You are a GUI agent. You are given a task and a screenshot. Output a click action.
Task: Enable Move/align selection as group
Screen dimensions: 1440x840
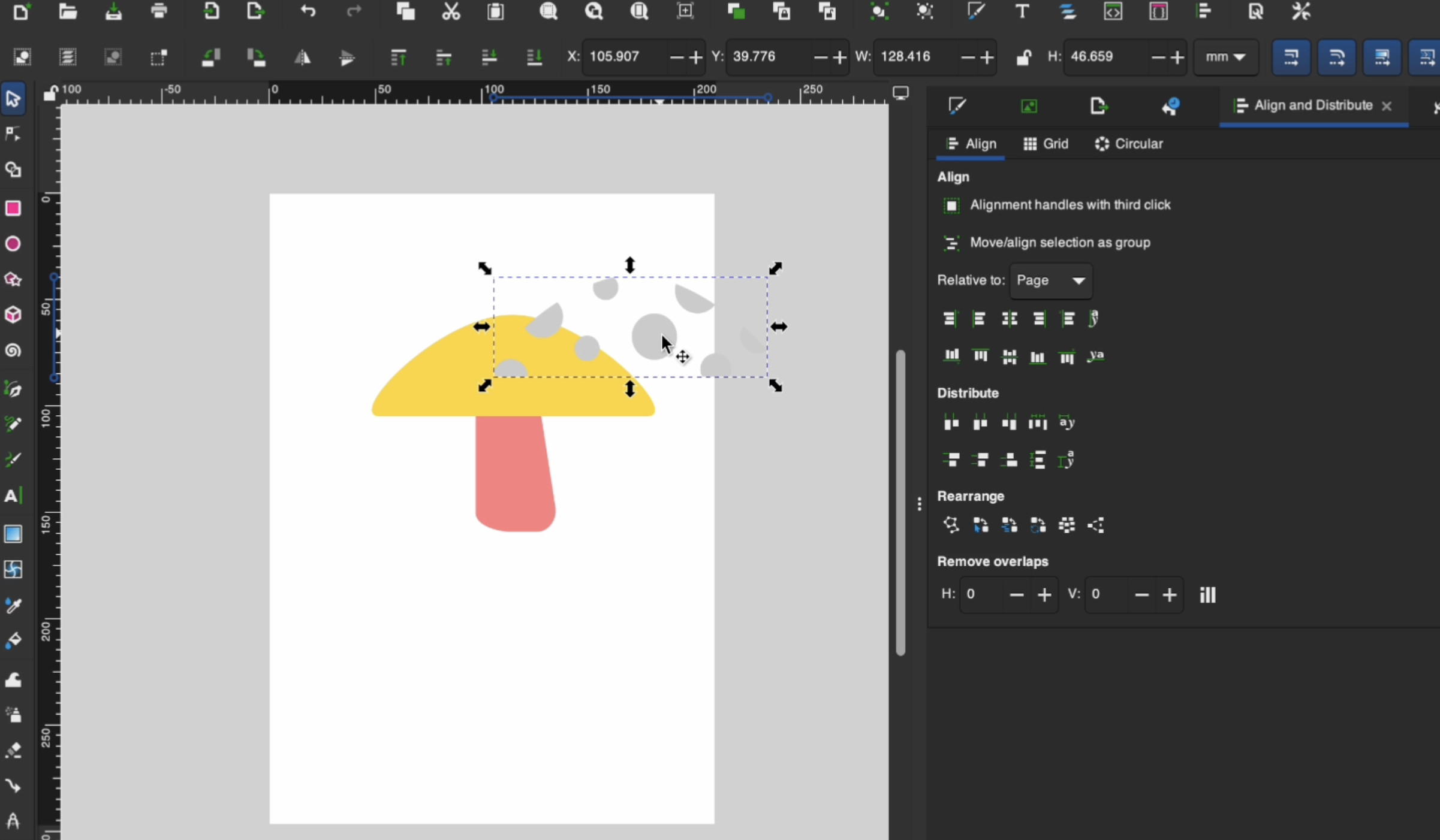pyautogui.click(x=953, y=243)
